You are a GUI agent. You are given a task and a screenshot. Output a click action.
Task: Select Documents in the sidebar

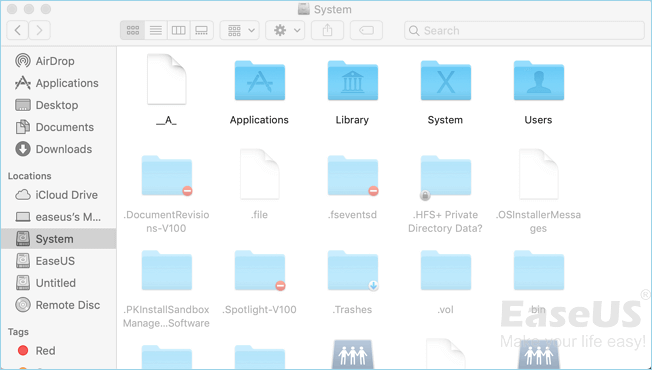coord(58,127)
